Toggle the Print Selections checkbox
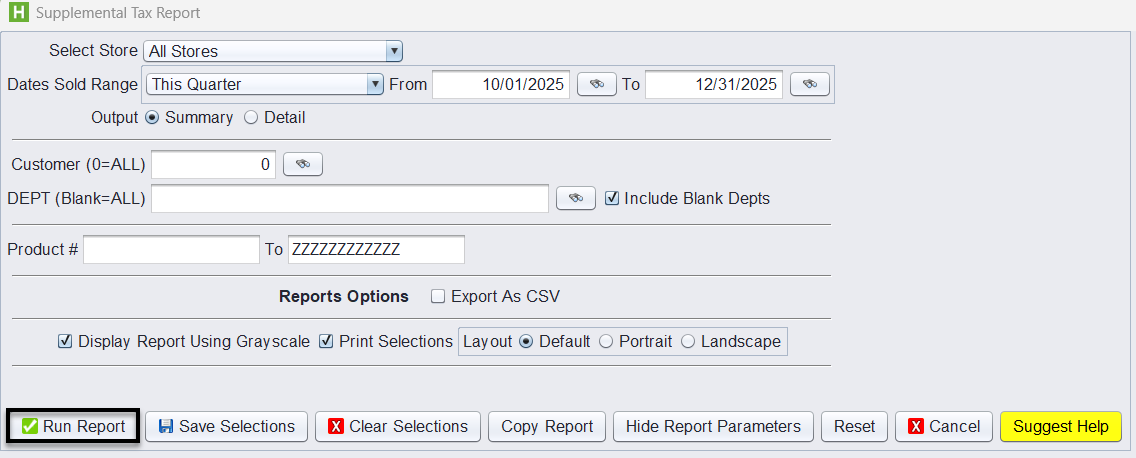The image size is (1136, 458). (326, 342)
